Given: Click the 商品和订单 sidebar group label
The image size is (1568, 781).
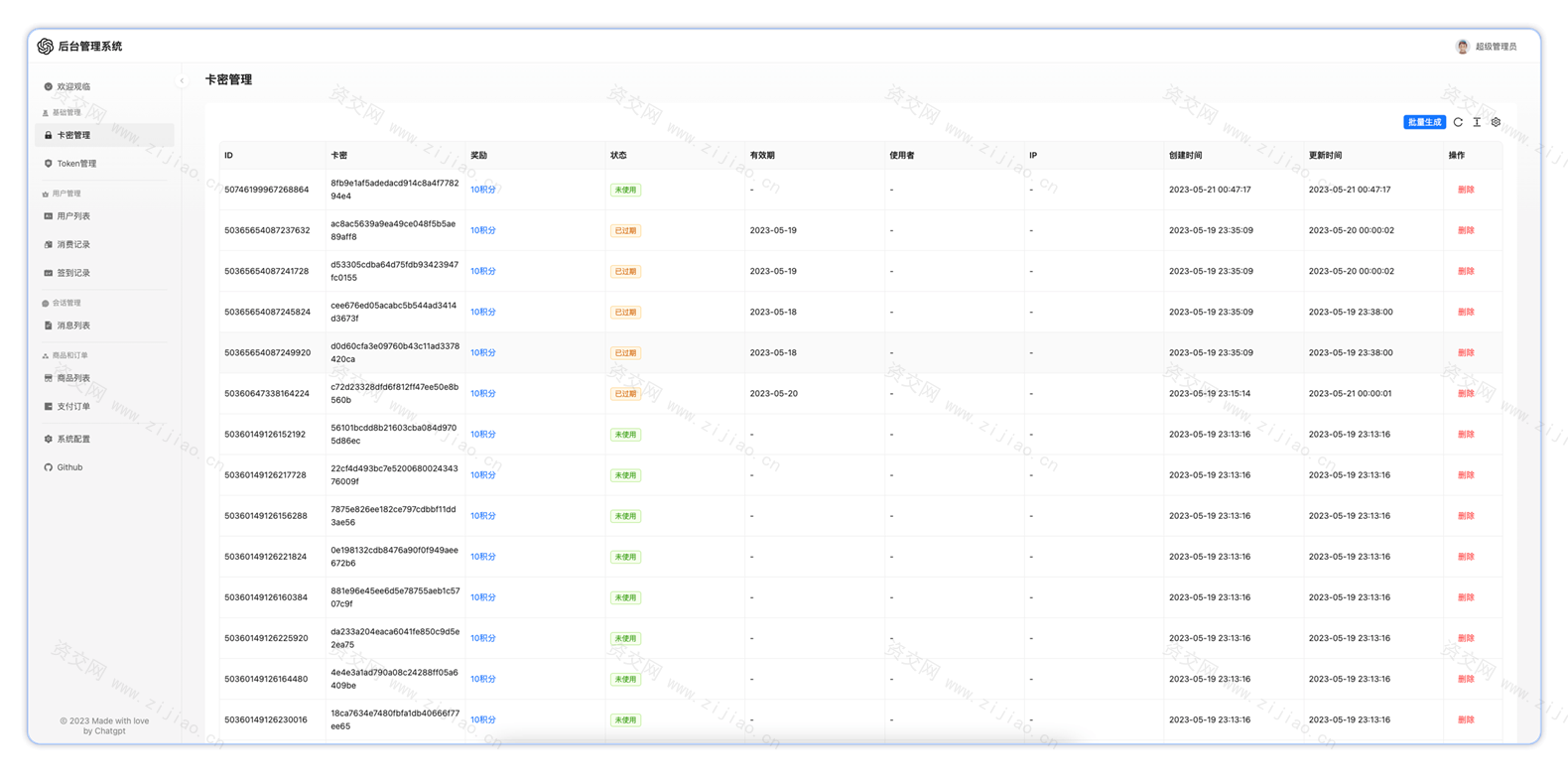Looking at the screenshot, I should click(70, 355).
